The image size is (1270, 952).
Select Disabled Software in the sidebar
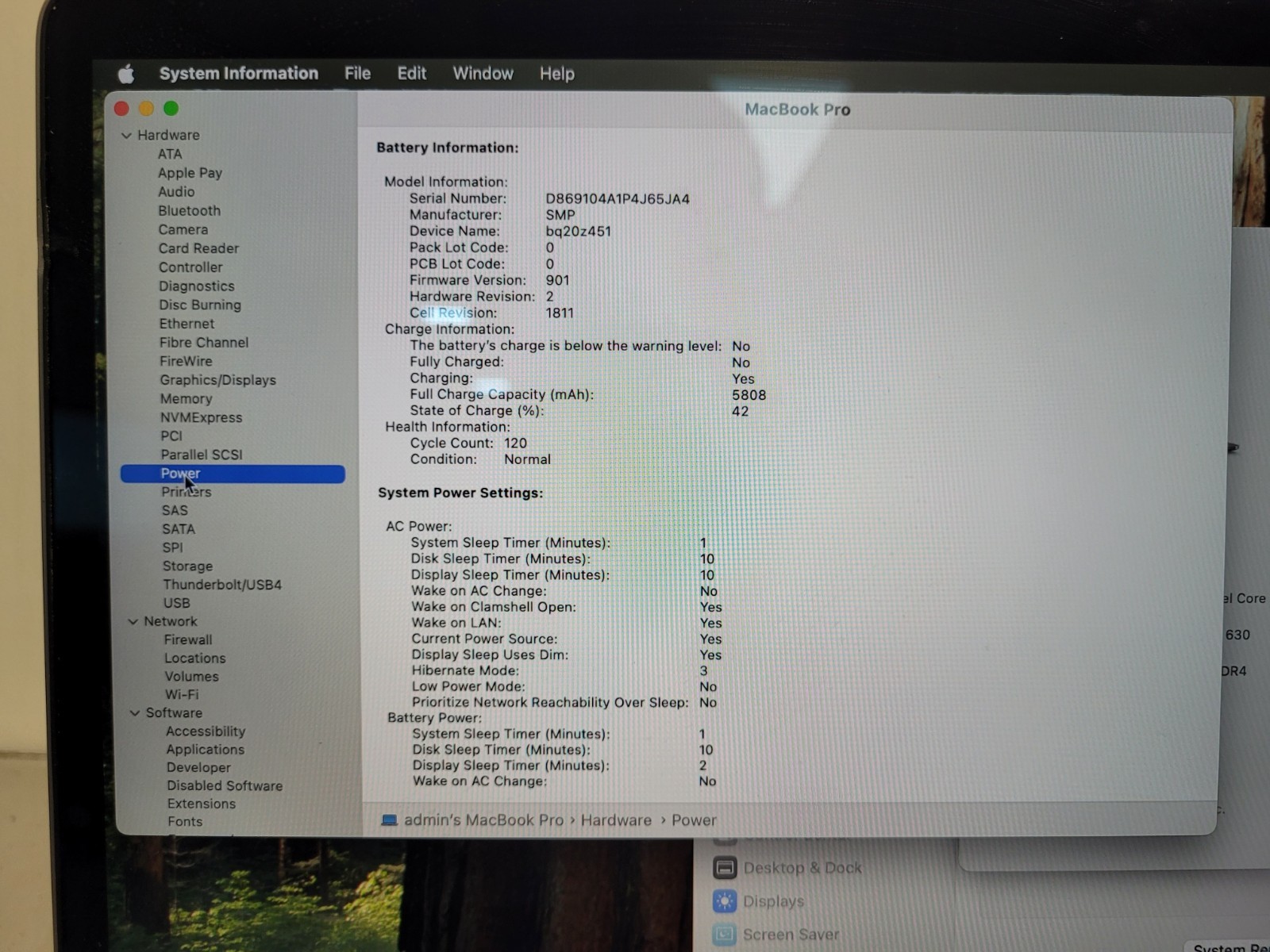coord(225,786)
